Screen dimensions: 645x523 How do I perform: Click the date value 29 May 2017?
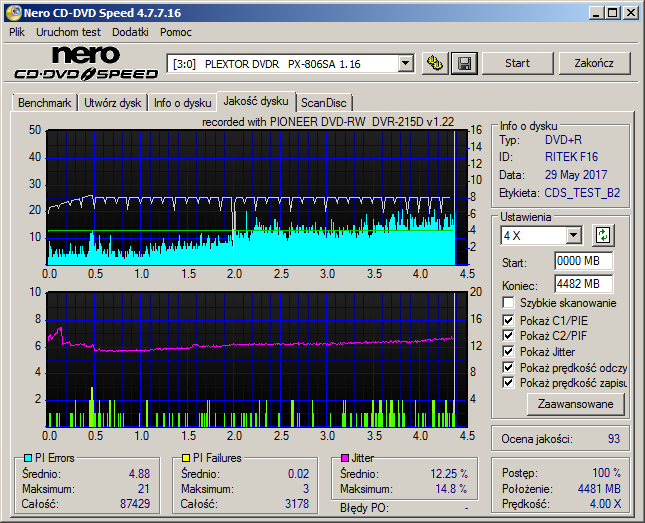[576, 175]
